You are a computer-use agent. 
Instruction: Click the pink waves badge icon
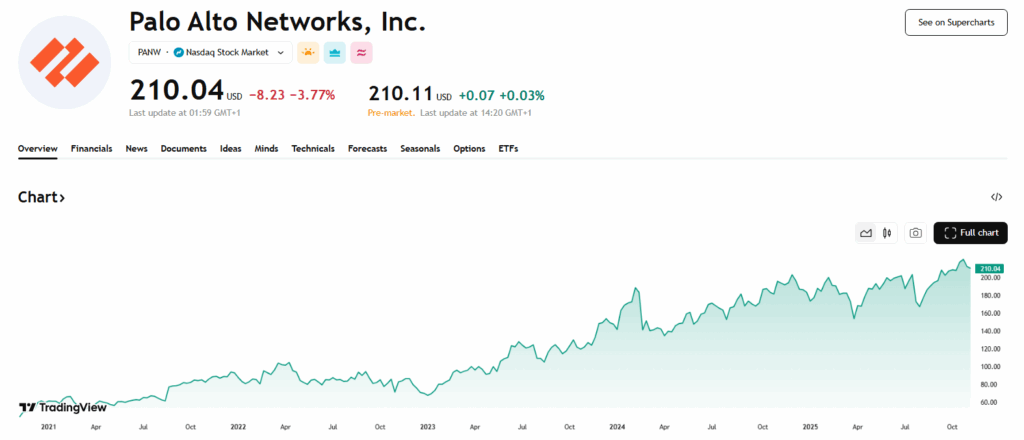[361, 52]
